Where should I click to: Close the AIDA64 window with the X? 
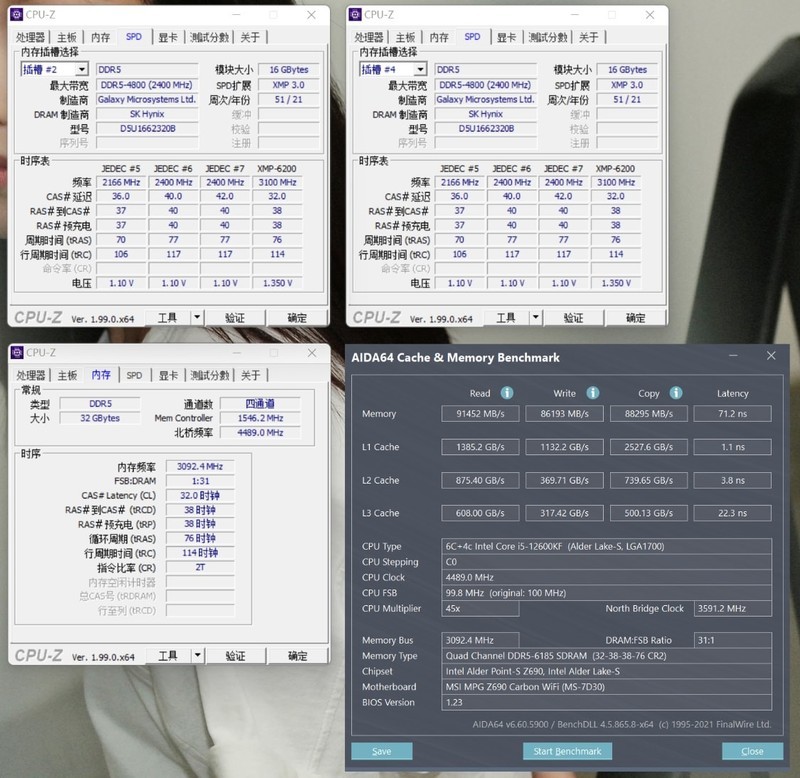[771, 356]
